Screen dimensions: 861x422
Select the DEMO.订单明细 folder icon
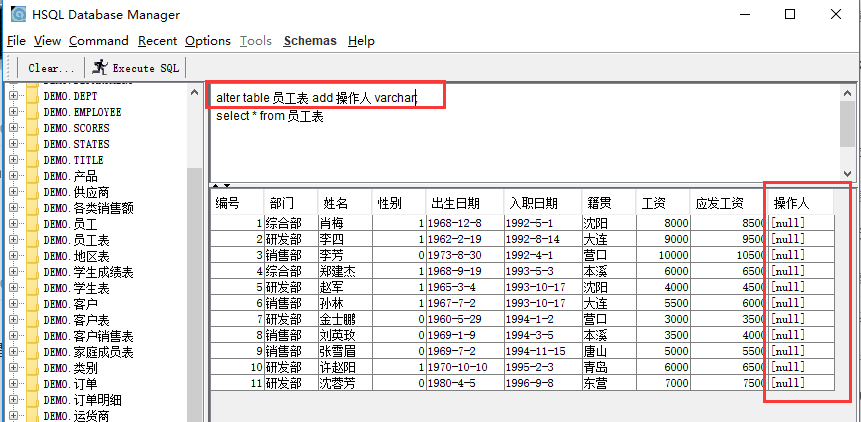[33, 400]
